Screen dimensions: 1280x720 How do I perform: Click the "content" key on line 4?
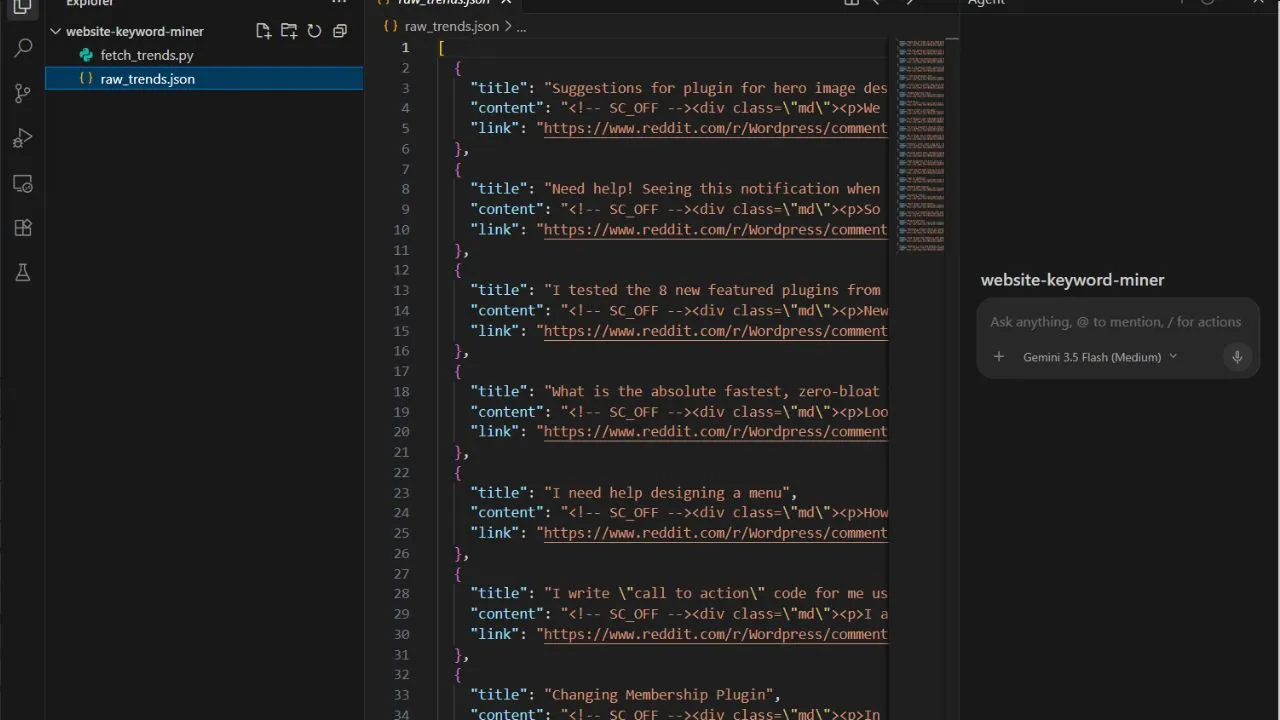(507, 108)
